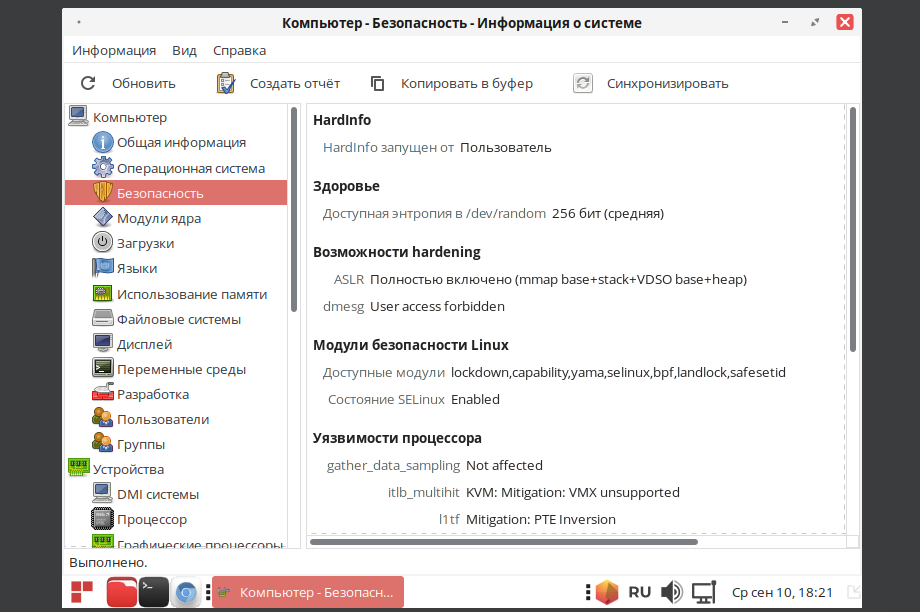This screenshot has height=612, width=920.
Task: Click the volume speaker tray icon
Action: point(672,592)
